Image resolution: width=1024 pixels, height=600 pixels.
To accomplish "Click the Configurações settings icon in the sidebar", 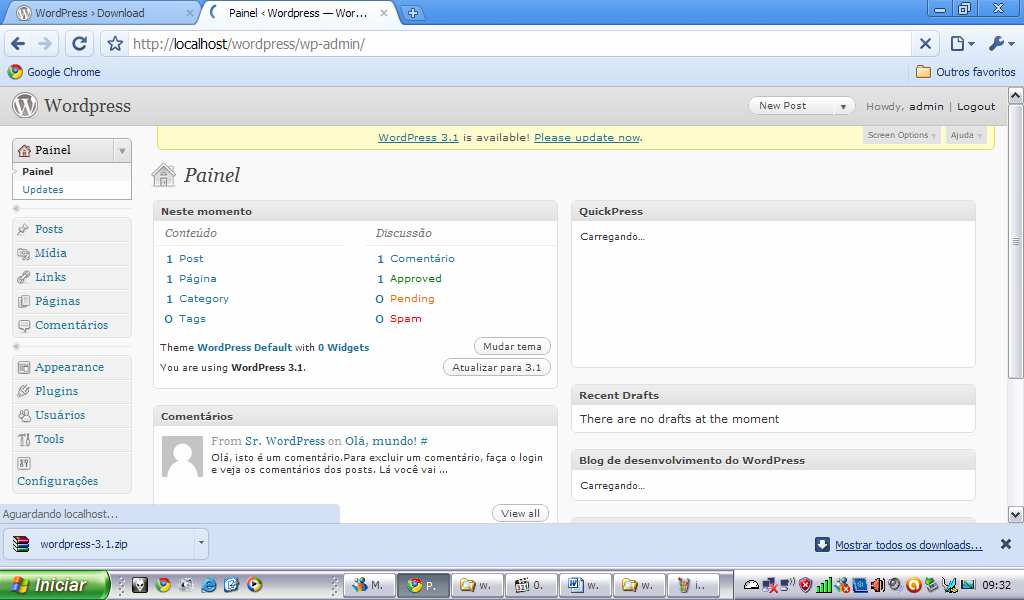I will click(24, 464).
